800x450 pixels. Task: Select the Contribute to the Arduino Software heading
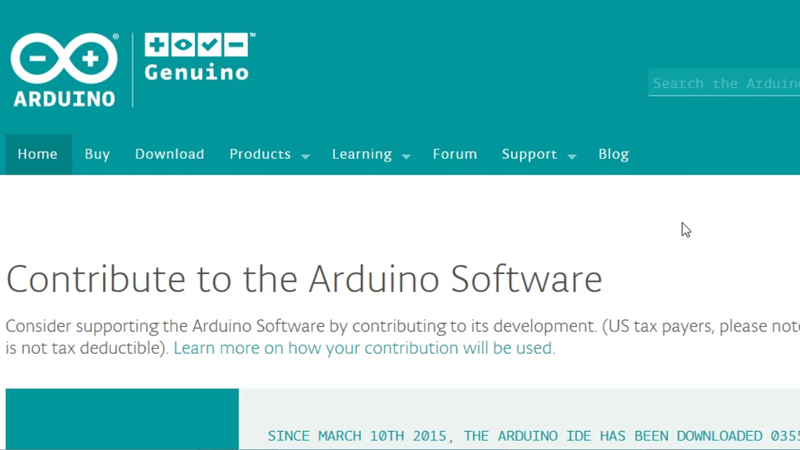click(304, 279)
